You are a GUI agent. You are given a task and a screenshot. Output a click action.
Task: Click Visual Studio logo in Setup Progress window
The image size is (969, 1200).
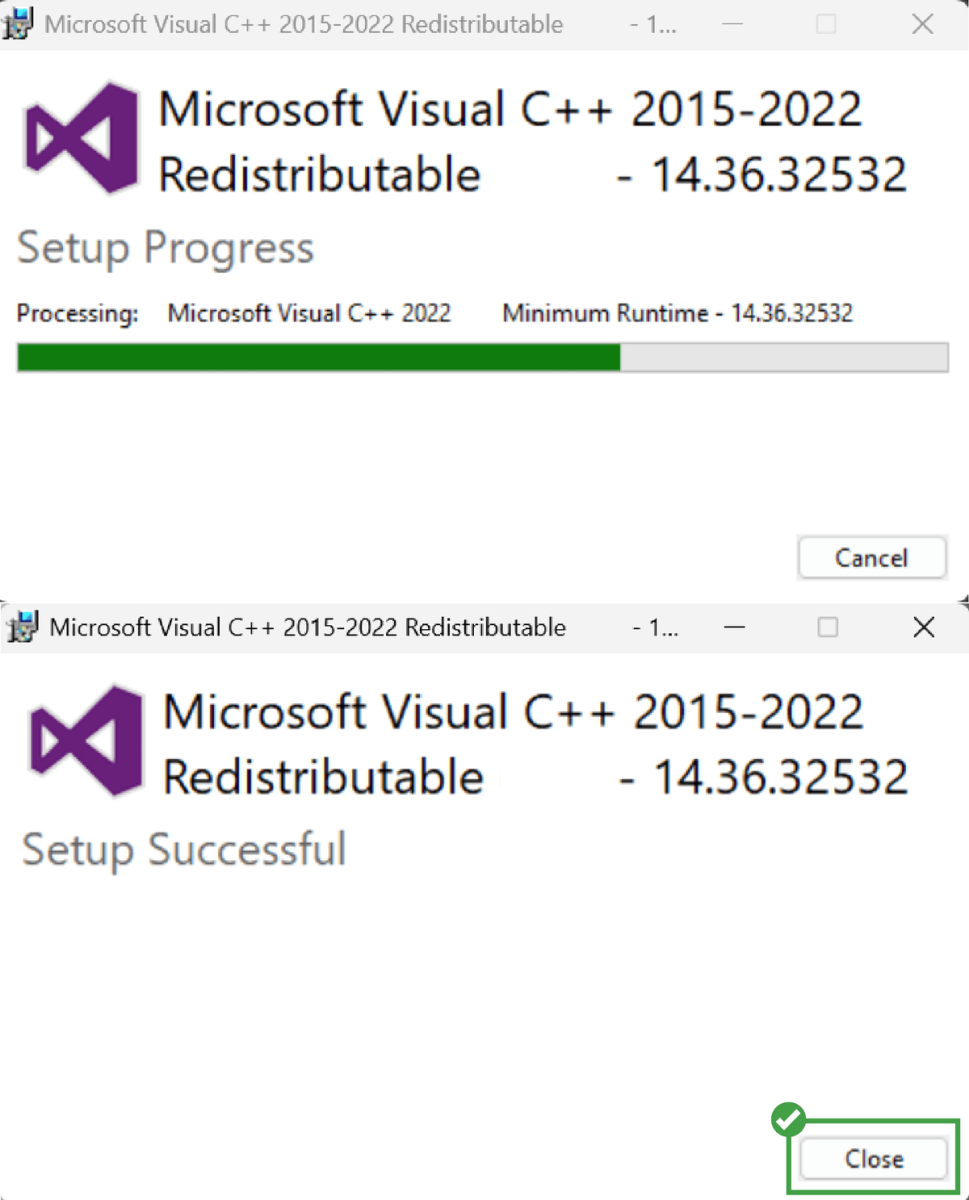coord(82,138)
